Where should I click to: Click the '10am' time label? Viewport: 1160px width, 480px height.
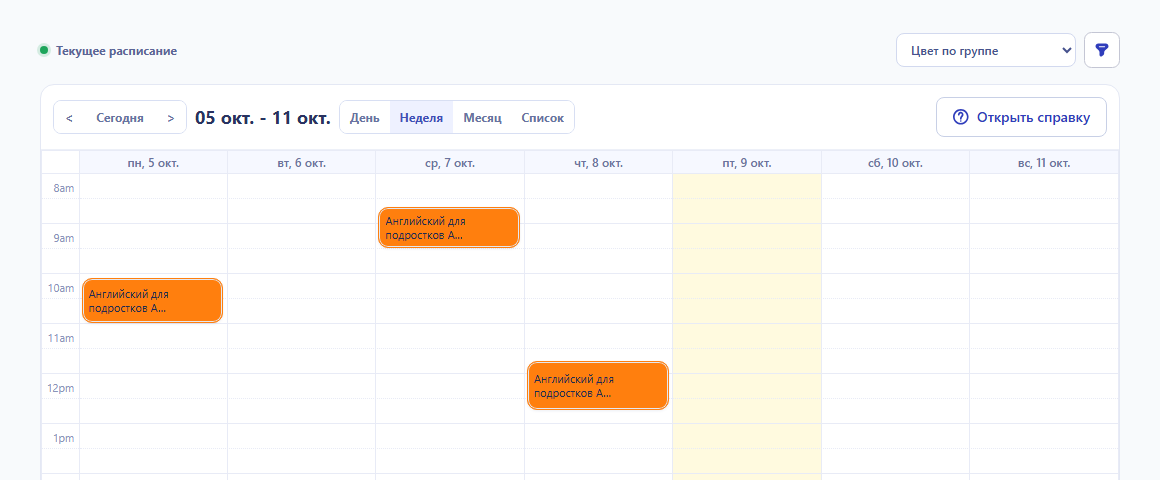[x=61, y=288]
